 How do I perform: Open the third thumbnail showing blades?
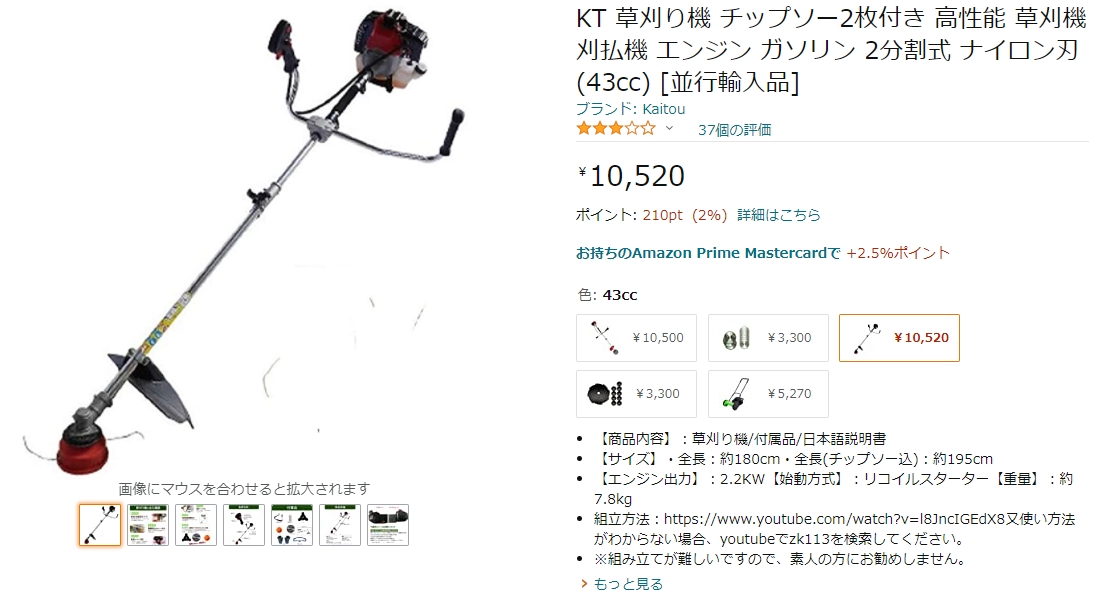[196, 524]
